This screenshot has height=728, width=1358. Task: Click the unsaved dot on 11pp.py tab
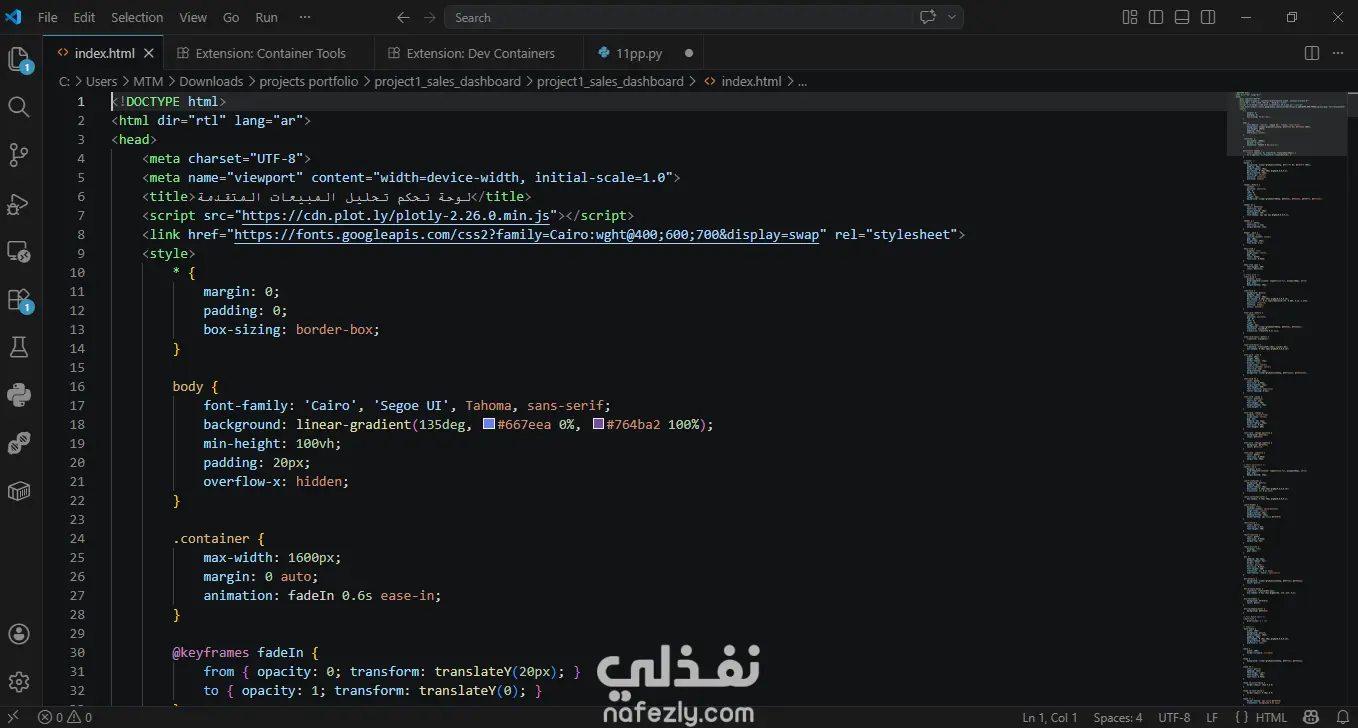689,53
